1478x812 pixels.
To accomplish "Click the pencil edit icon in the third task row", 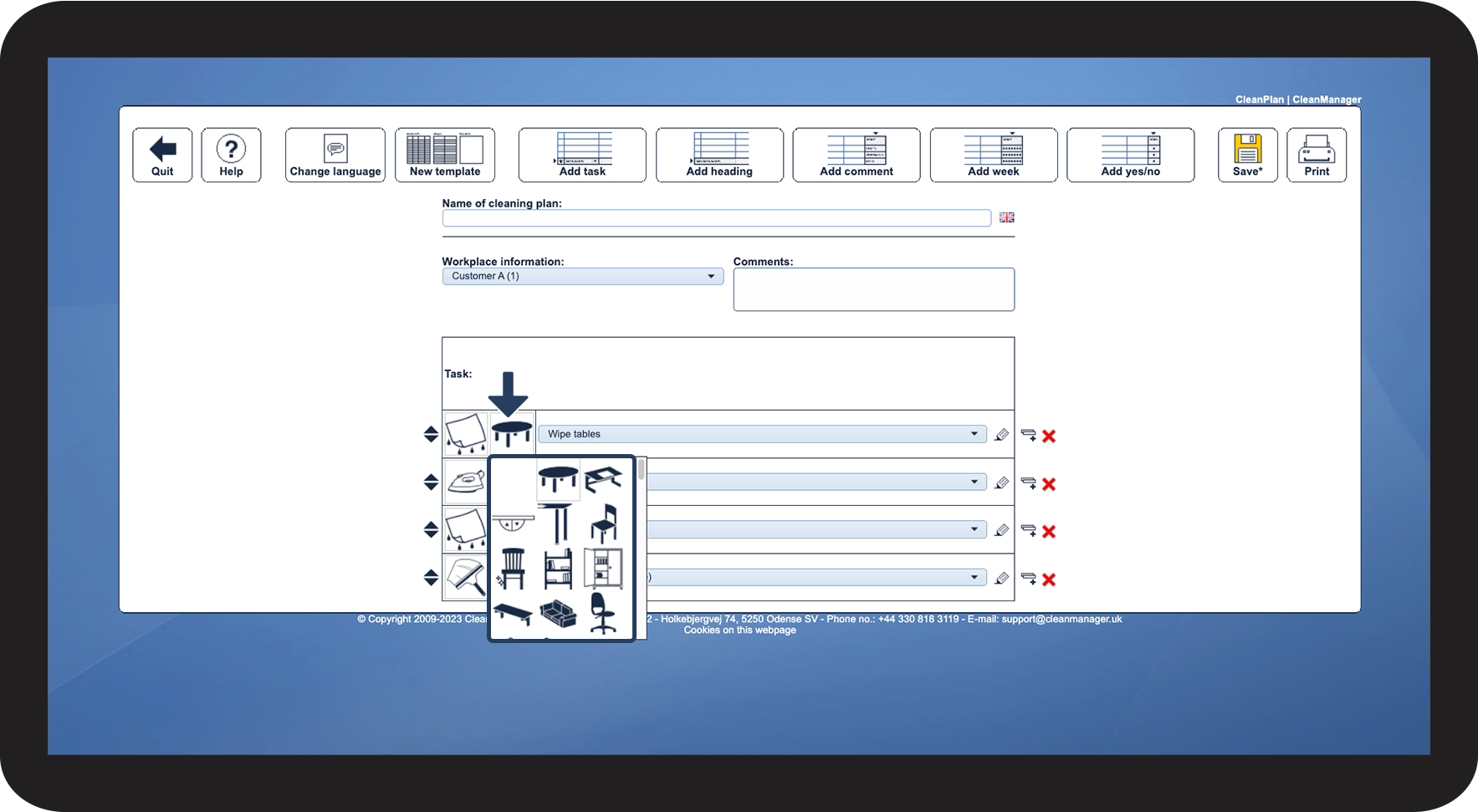I will click(1002, 530).
